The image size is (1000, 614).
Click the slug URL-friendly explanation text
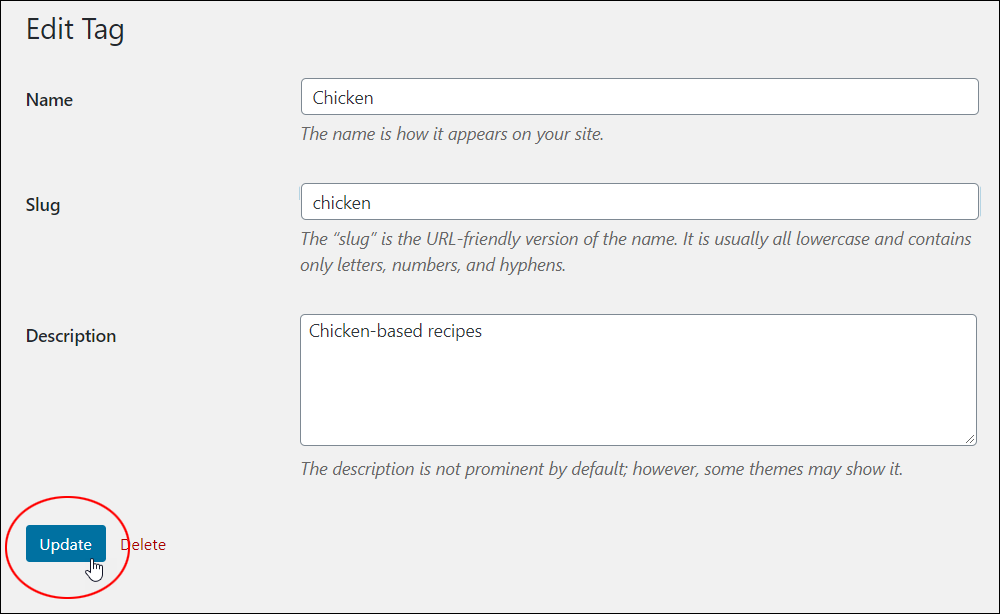[x=636, y=252]
